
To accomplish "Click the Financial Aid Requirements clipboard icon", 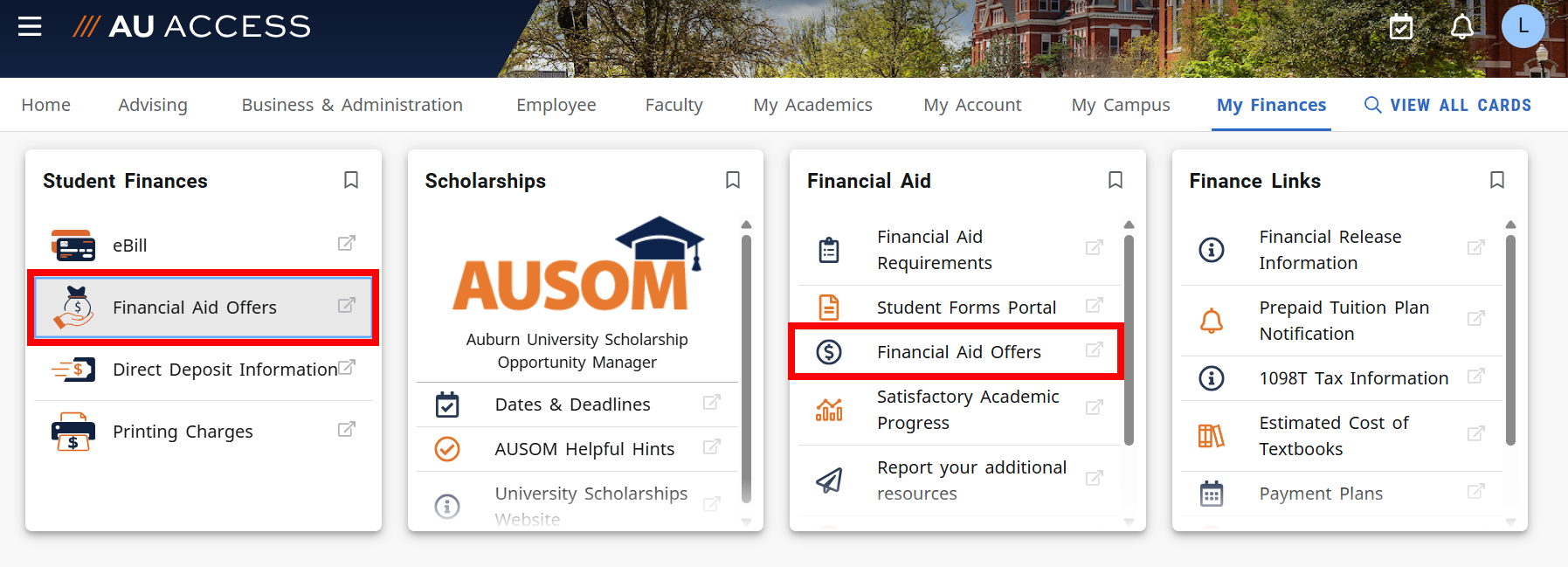I will pos(828,249).
